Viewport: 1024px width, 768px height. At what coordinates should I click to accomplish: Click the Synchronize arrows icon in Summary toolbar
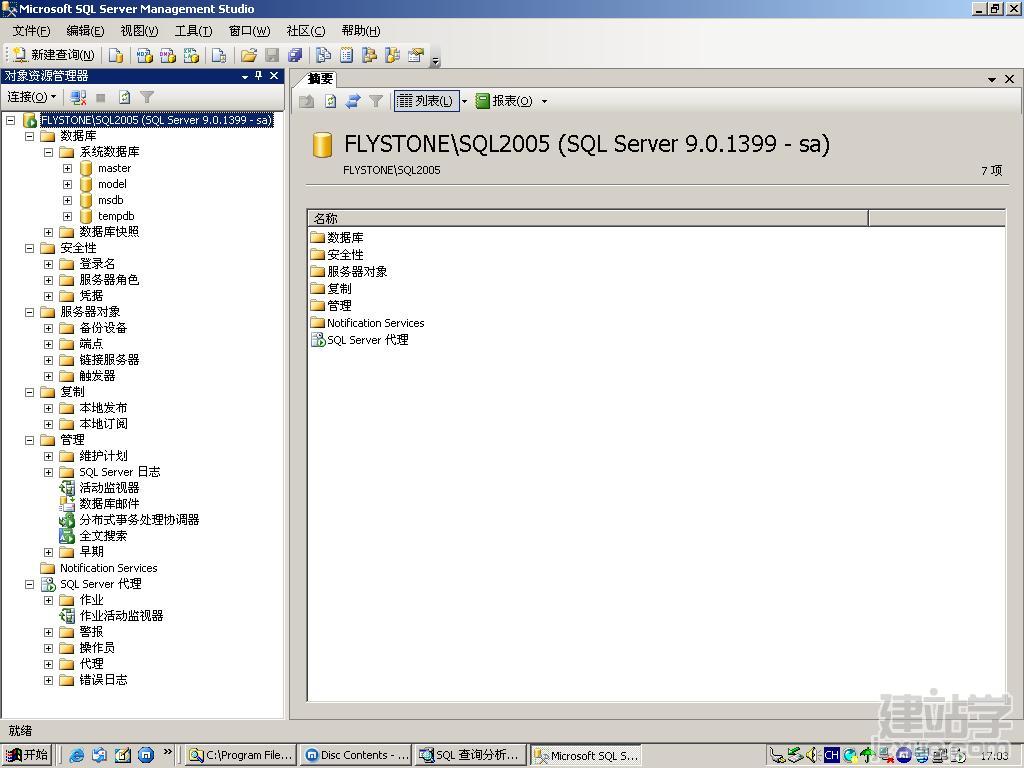(353, 101)
